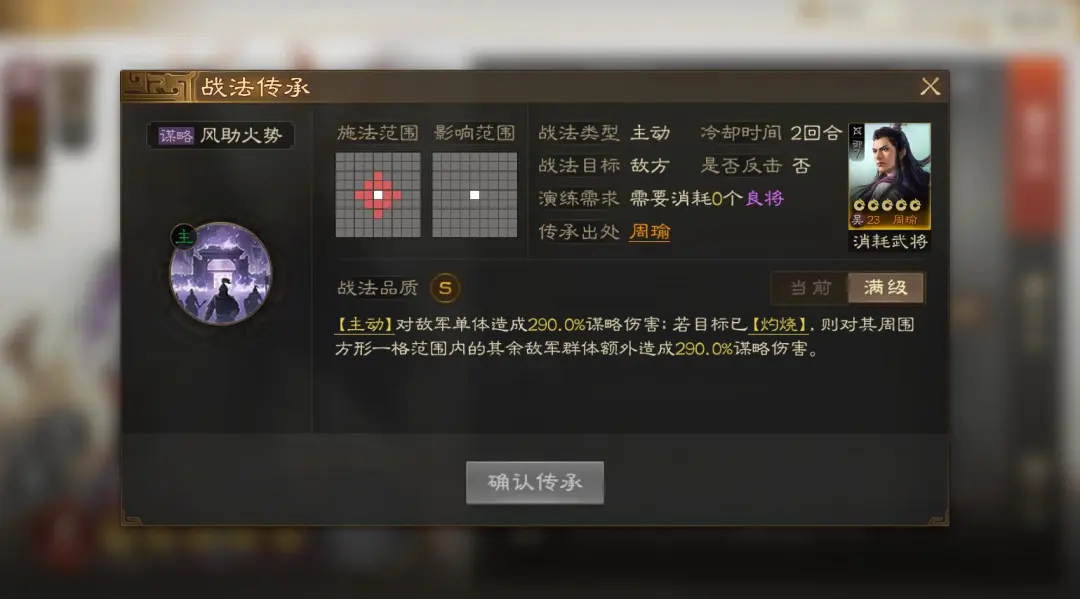Click the white center cell of cast range
This screenshot has height=599, width=1080.
[x=377, y=195]
